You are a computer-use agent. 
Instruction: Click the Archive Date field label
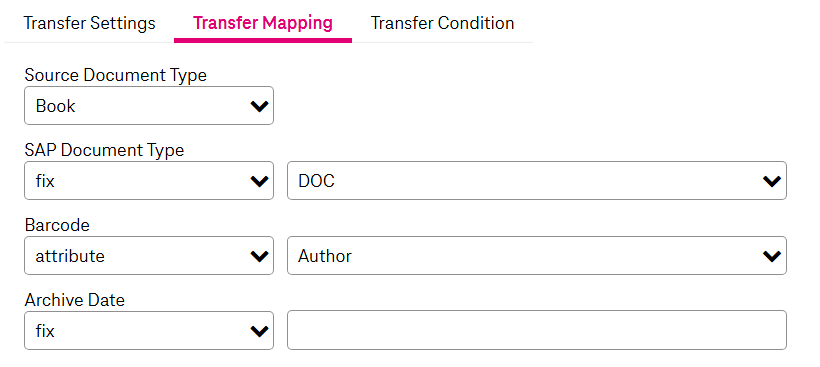[74, 300]
